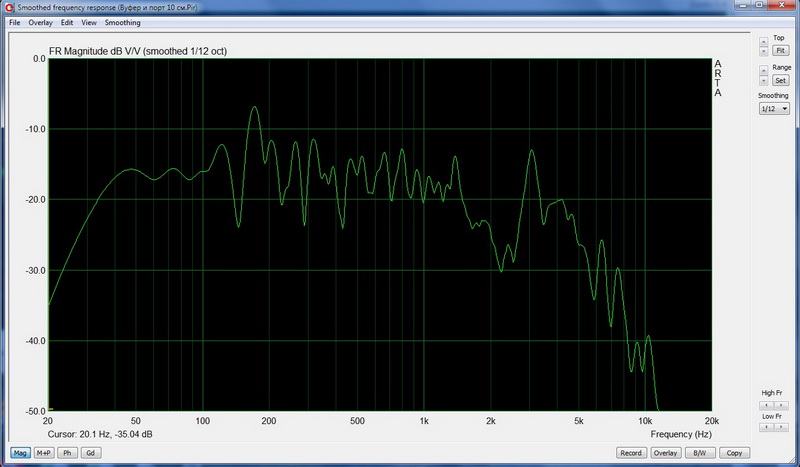Switch to M+P magnitude and phase view

[x=44, y=453]
